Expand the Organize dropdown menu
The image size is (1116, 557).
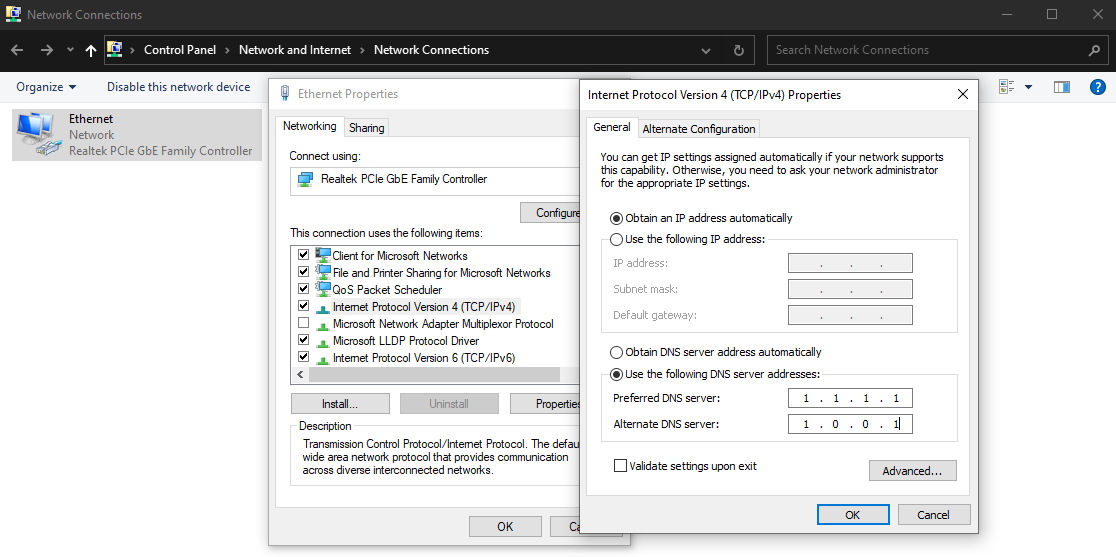[x=46, y=87]
